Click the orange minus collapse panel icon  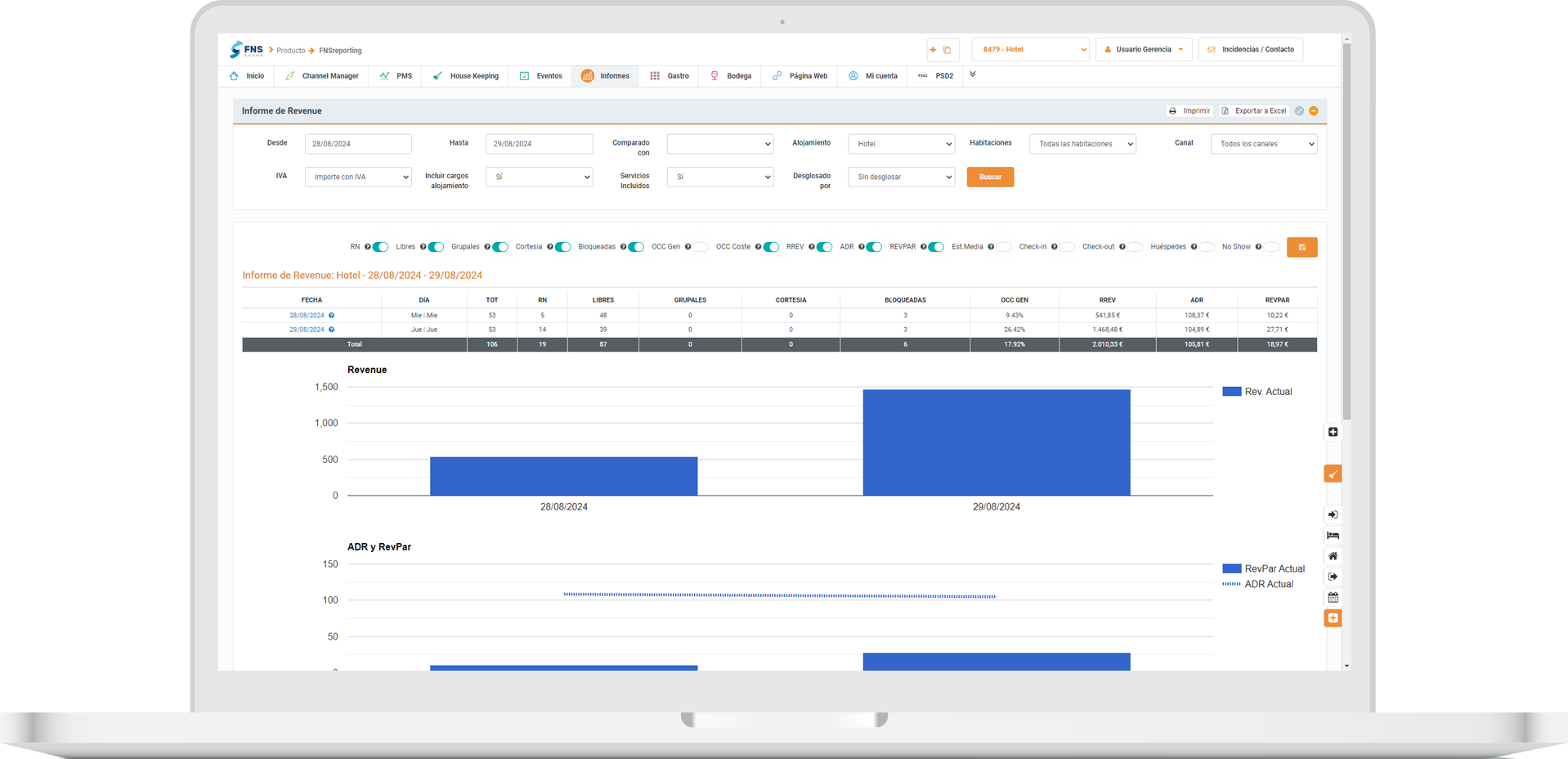1314,111
